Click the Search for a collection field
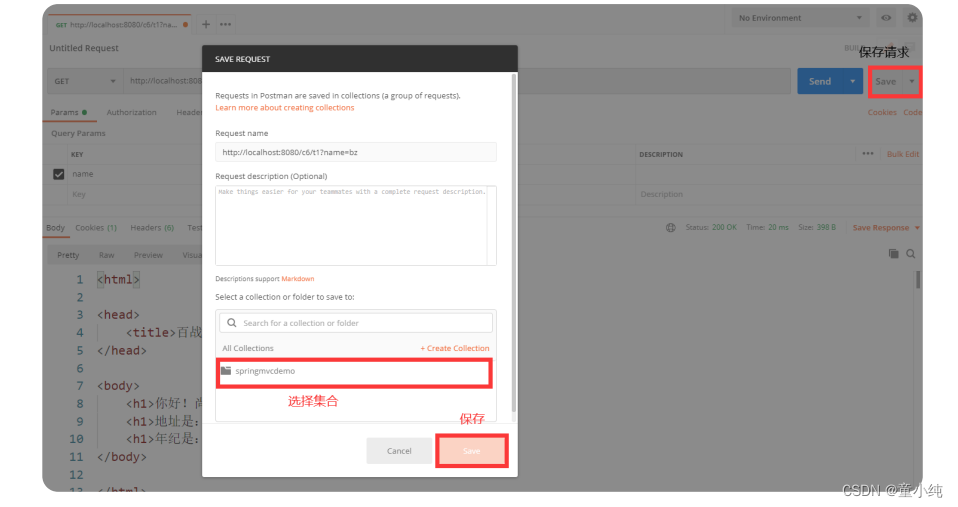This screenshot has height=507, width=958. pos(356,323)
